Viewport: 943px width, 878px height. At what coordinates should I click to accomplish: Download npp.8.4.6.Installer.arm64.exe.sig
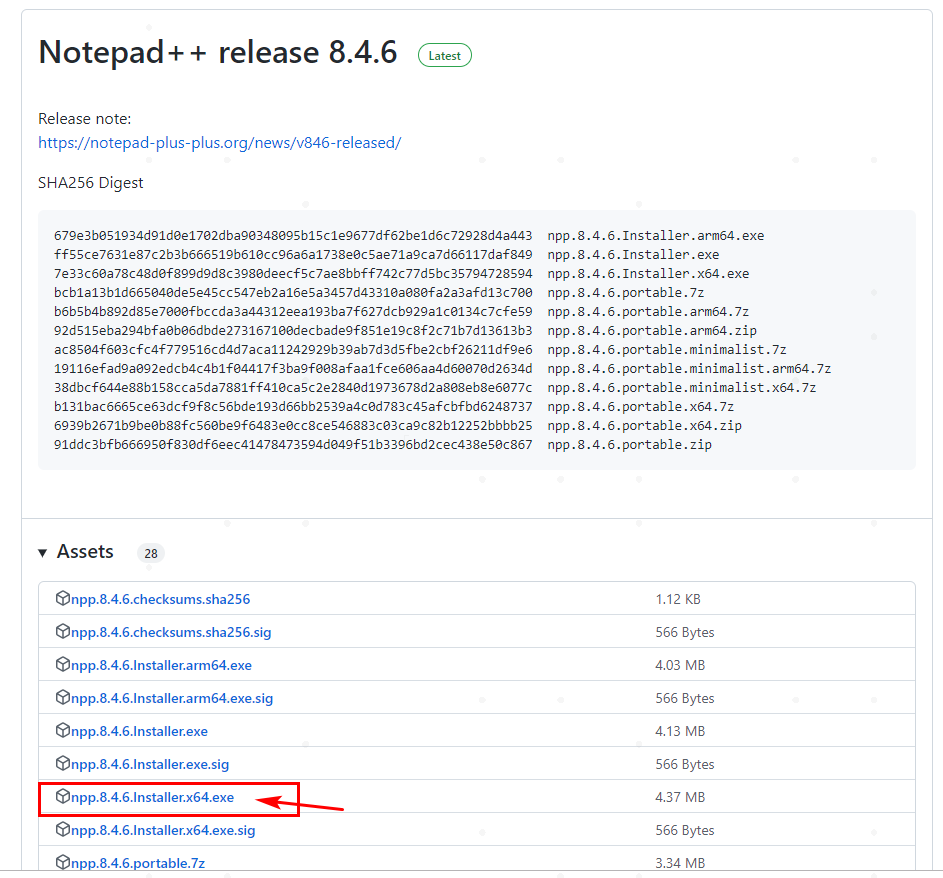coord(172,699)
